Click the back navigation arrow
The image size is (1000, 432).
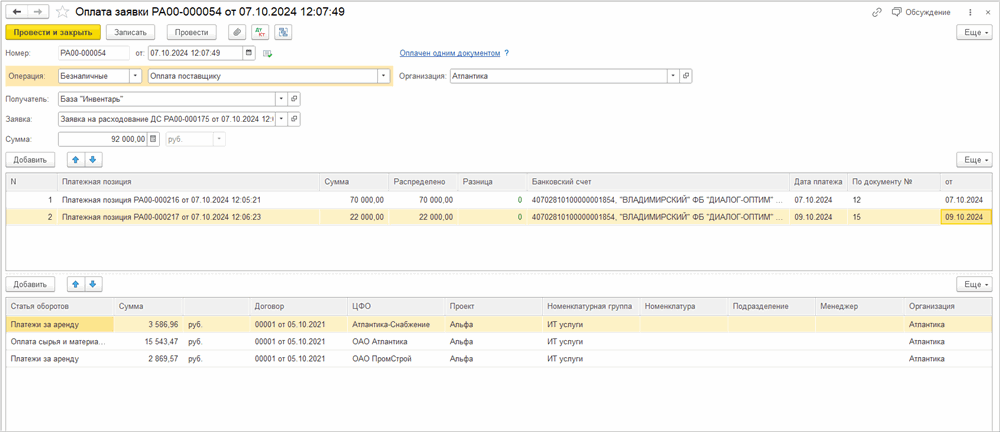pos(15,11)
